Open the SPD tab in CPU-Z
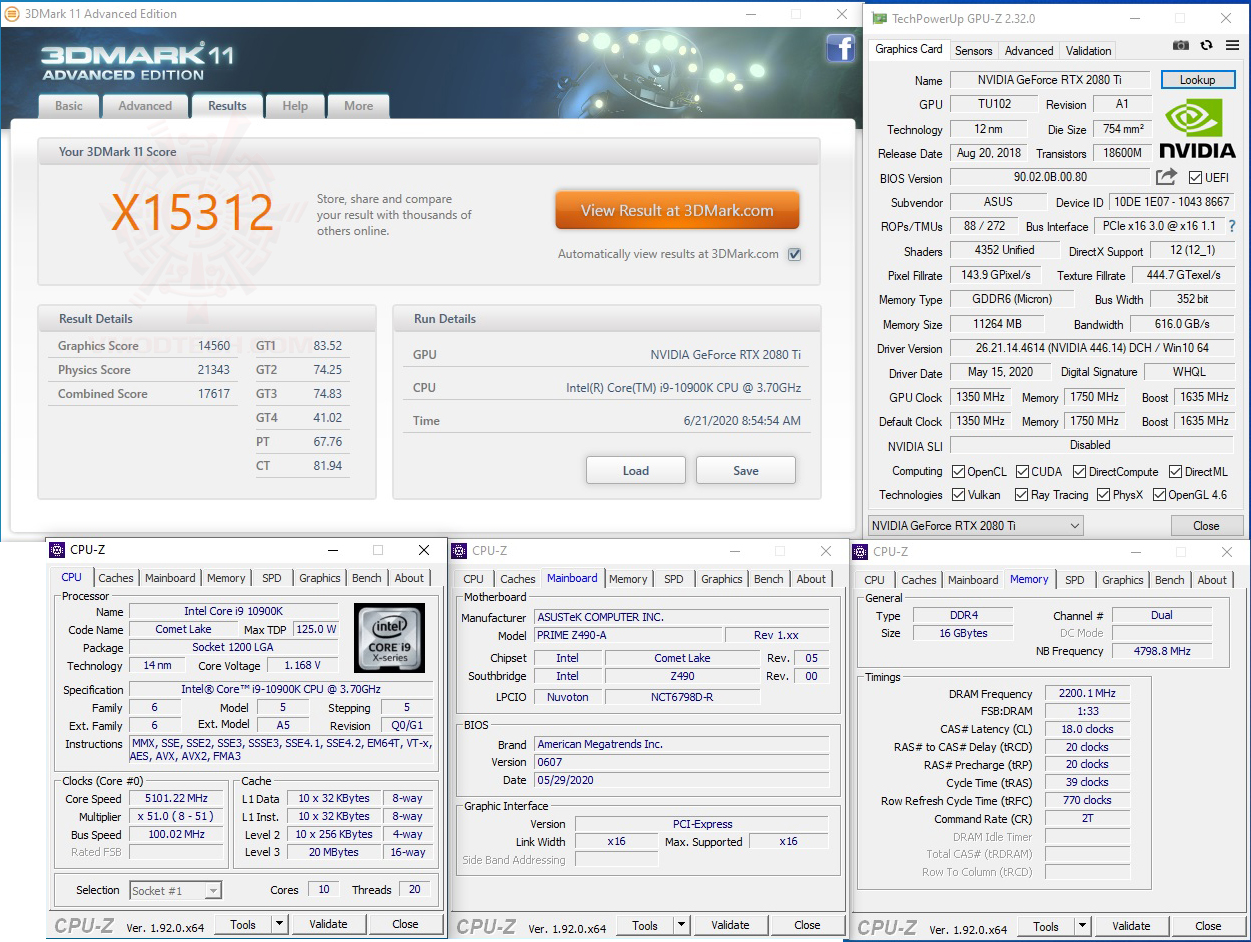Screen dimensions: 1251x942 pos(271,577)
